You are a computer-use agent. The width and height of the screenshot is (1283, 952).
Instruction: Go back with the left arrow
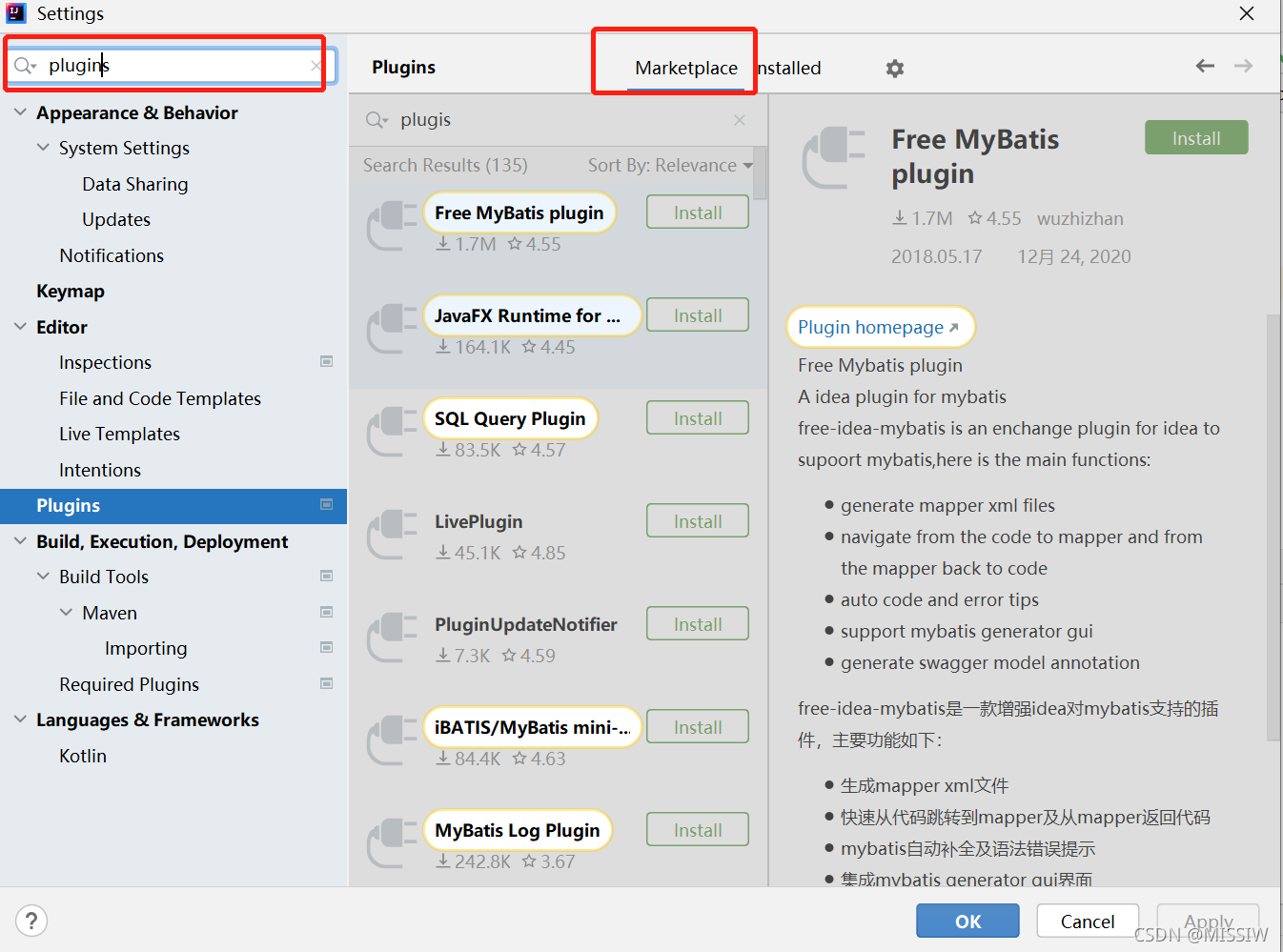click(1205, 66)
